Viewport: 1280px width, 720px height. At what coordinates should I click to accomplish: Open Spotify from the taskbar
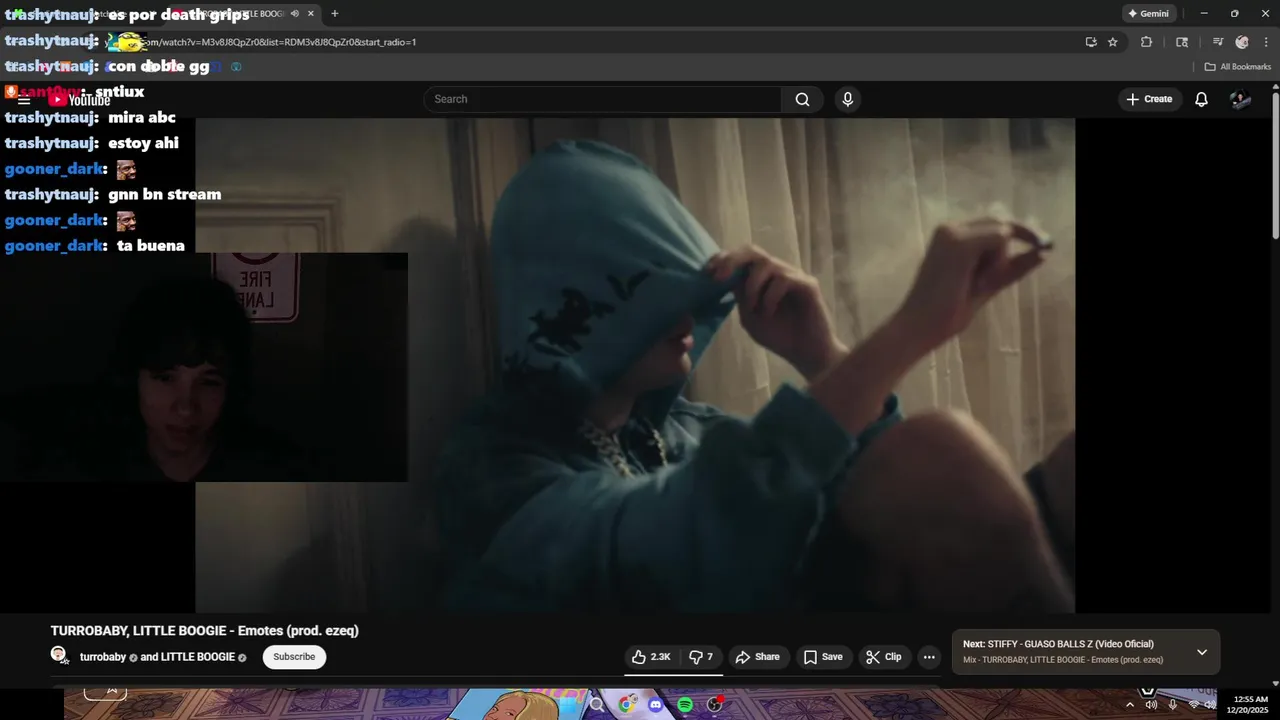pyautogui.click(x=685, y=705)
